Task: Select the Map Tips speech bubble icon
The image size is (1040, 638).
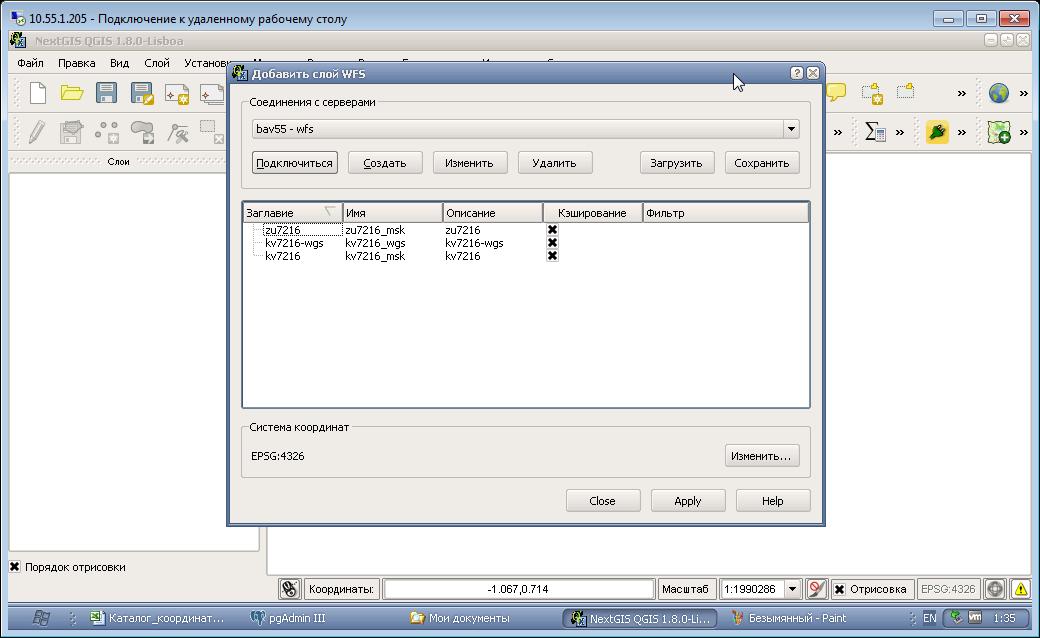Action: tap(836, 92)
